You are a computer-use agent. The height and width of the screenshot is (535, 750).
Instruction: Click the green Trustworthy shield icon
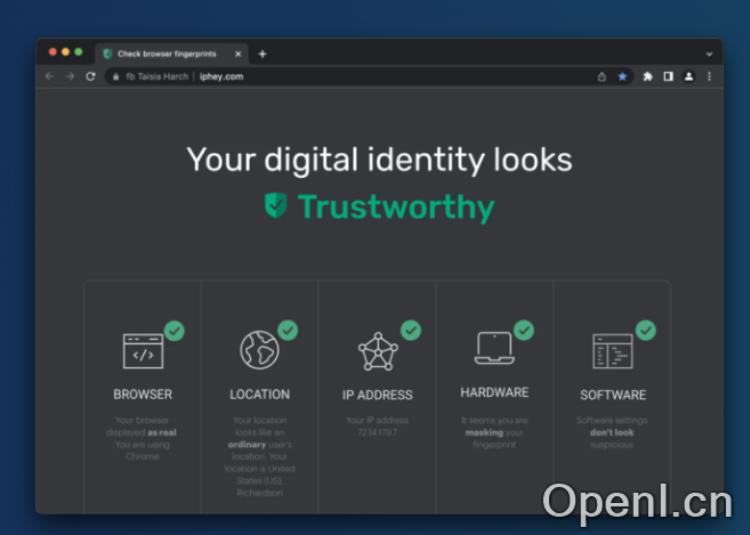click(x=275, y=206)
